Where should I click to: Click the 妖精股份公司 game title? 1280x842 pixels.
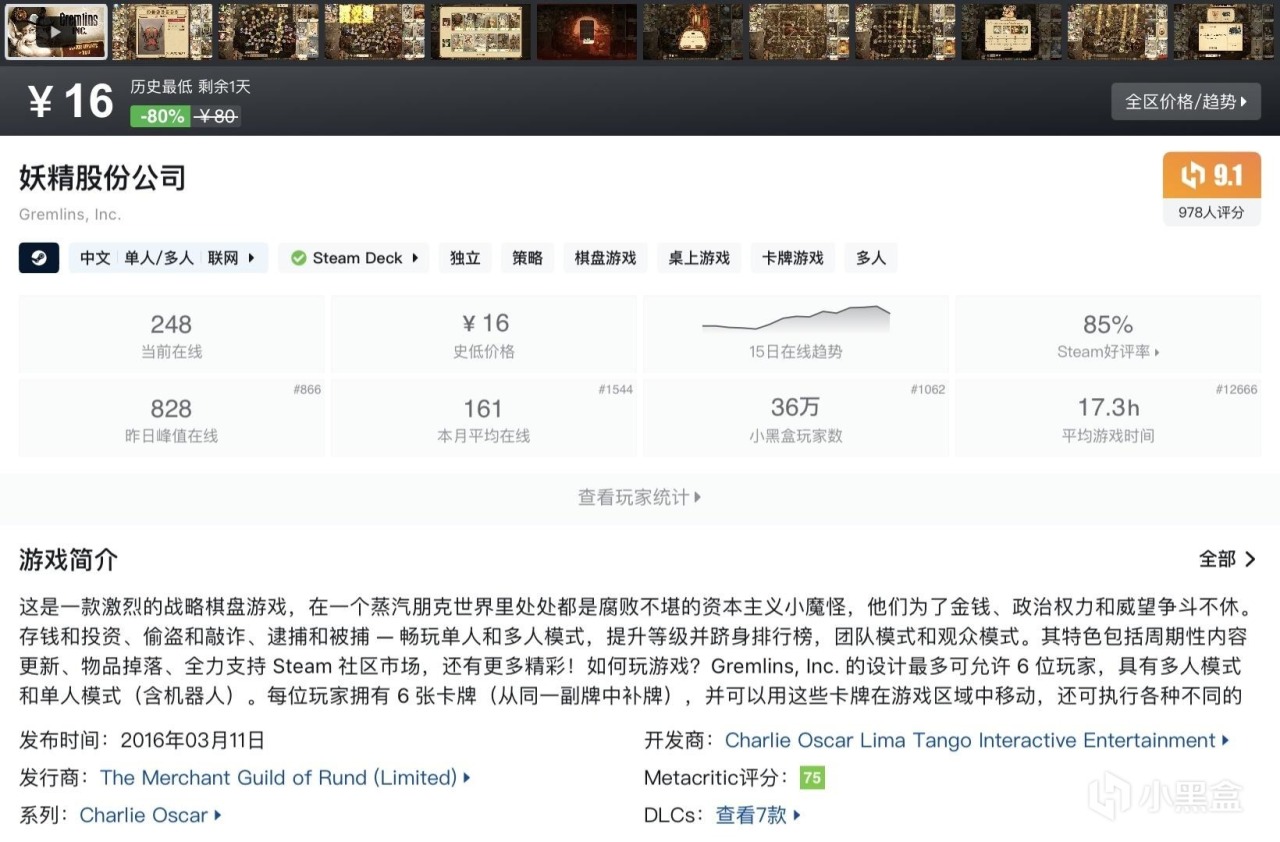103,178
